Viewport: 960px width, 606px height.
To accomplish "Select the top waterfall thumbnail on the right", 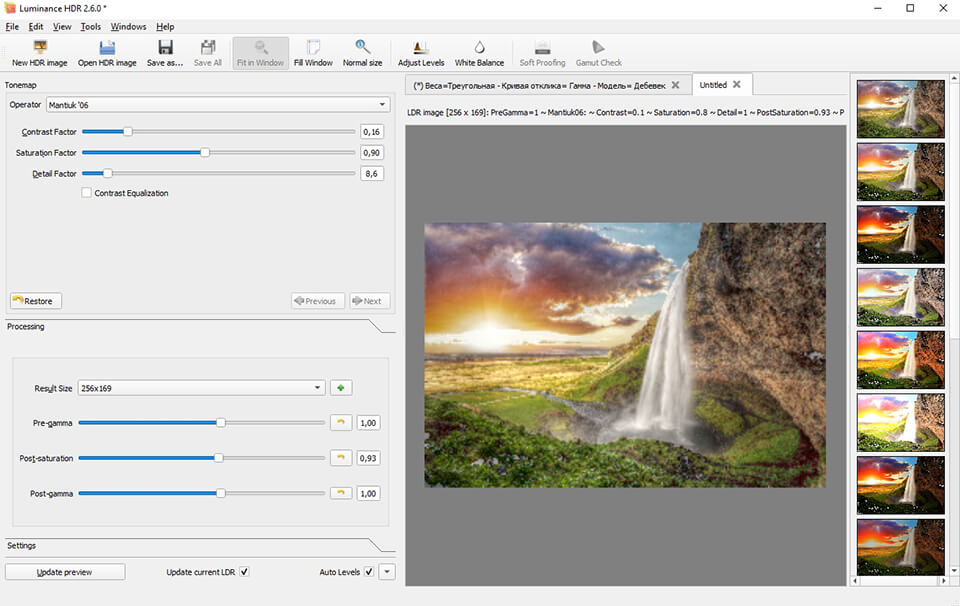I will pyautogui.click(x=899, y=108).
